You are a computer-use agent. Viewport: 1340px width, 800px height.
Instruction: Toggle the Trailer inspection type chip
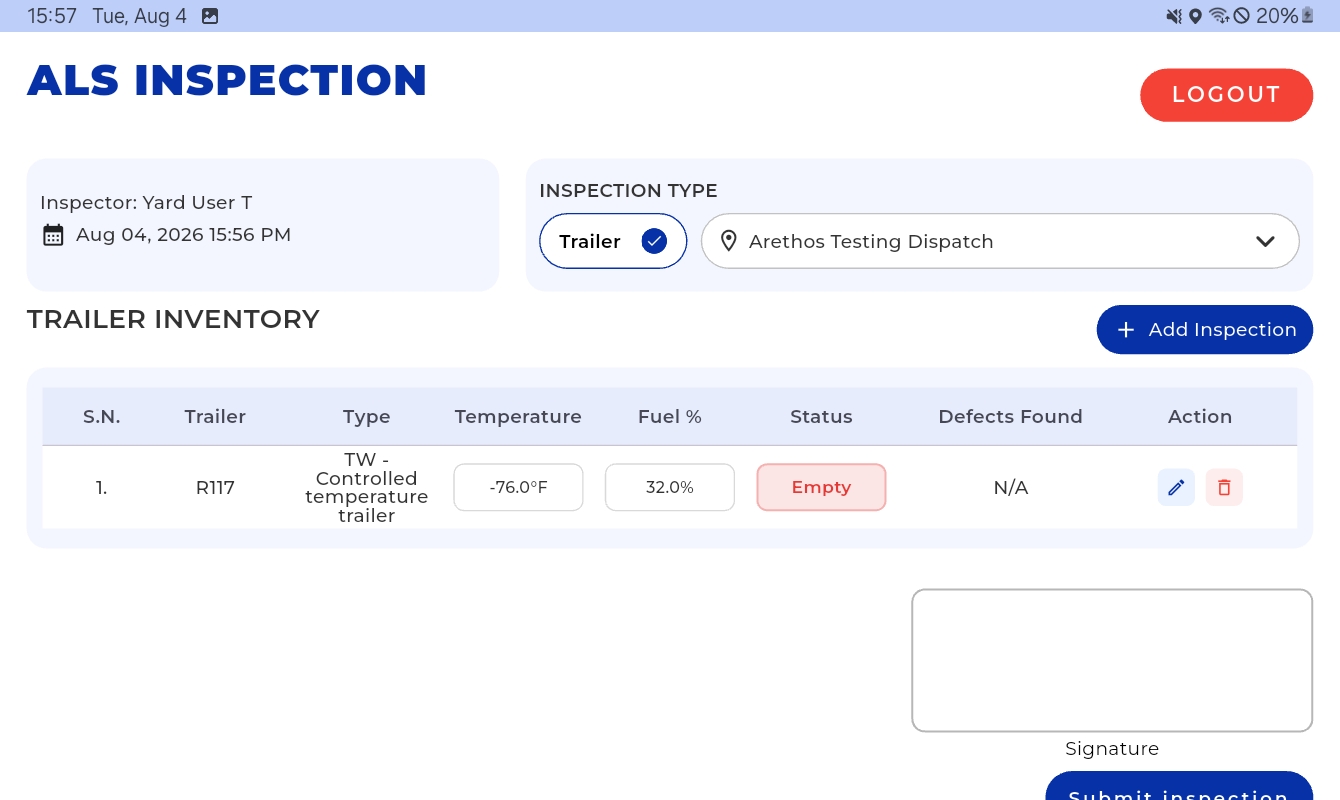point(613,241)
